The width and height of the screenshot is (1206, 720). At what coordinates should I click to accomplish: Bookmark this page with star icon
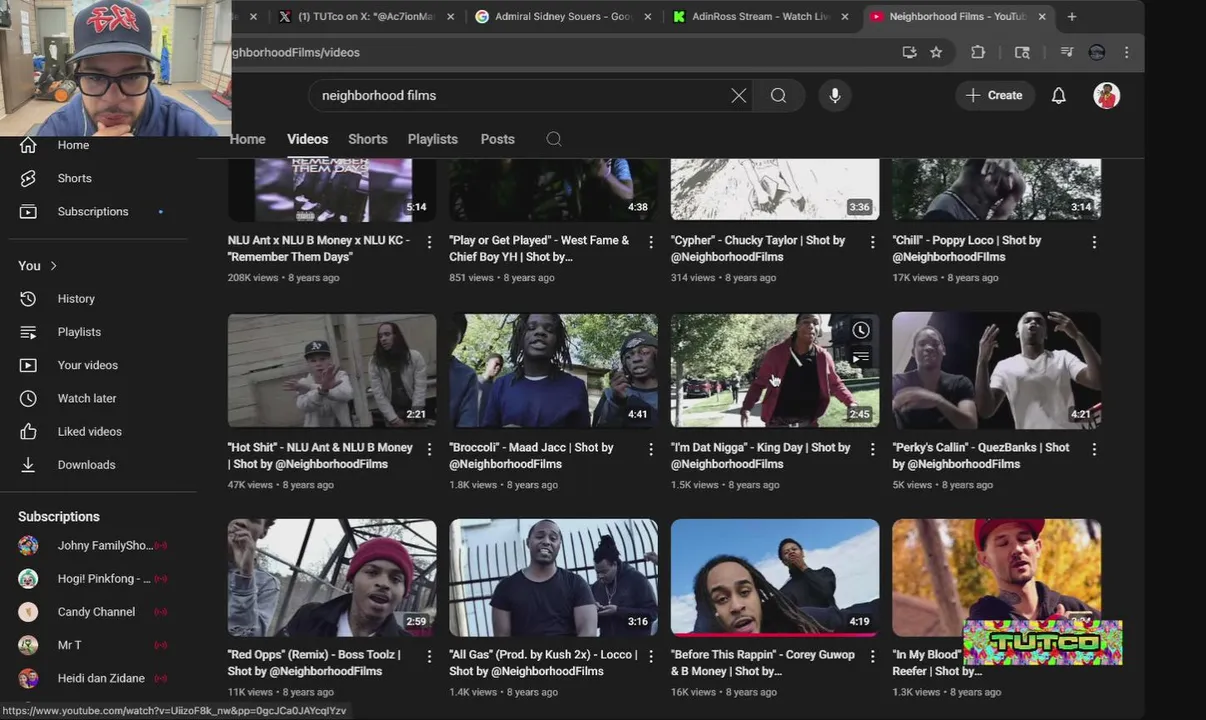[936, 52]
